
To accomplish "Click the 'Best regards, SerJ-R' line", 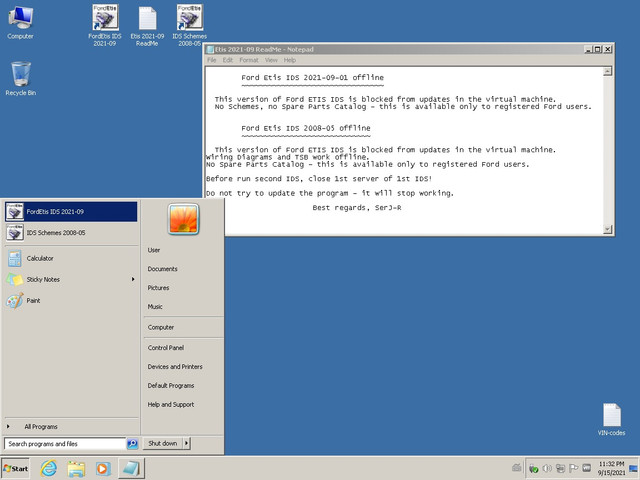I will point(357,208).
